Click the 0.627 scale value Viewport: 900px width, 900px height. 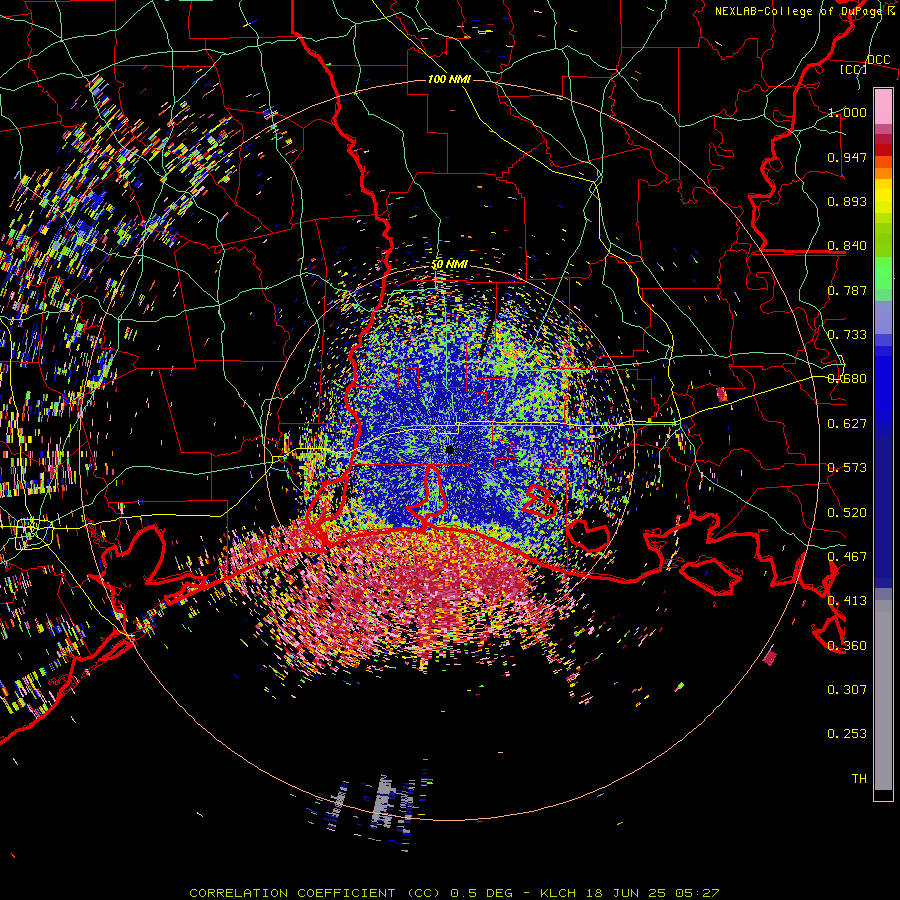coord(847,424)
